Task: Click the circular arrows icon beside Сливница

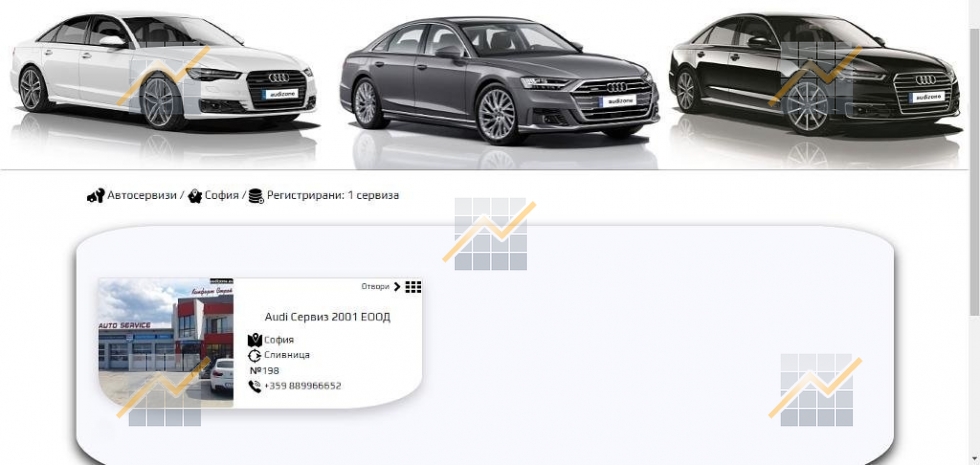Action: point(255,355)
